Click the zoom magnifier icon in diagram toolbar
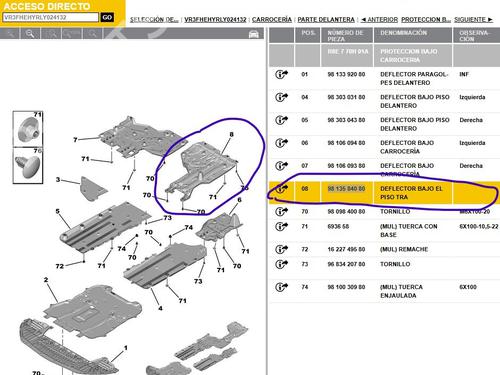 30,34
